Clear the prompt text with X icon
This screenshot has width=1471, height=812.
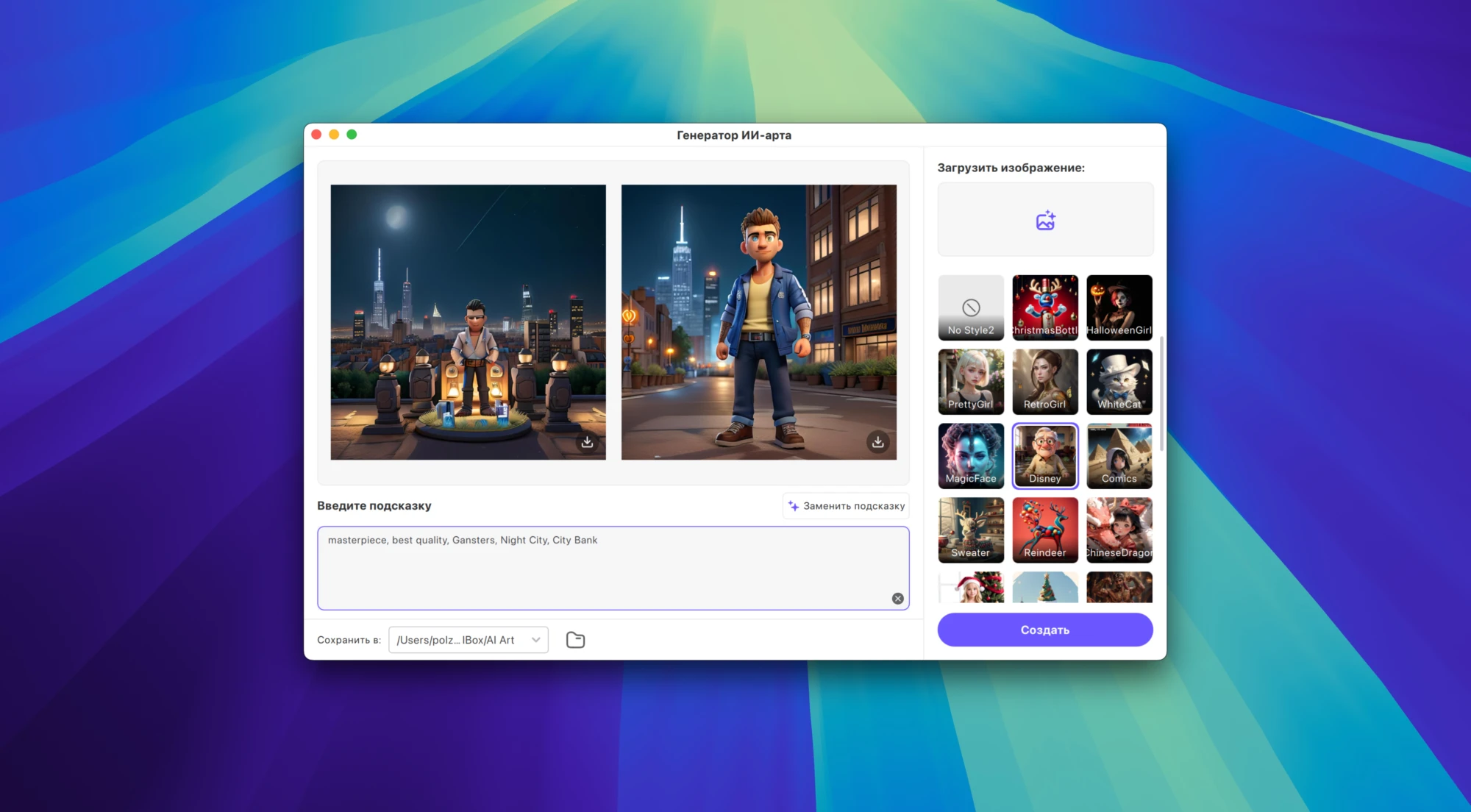[x=897, y=599]
